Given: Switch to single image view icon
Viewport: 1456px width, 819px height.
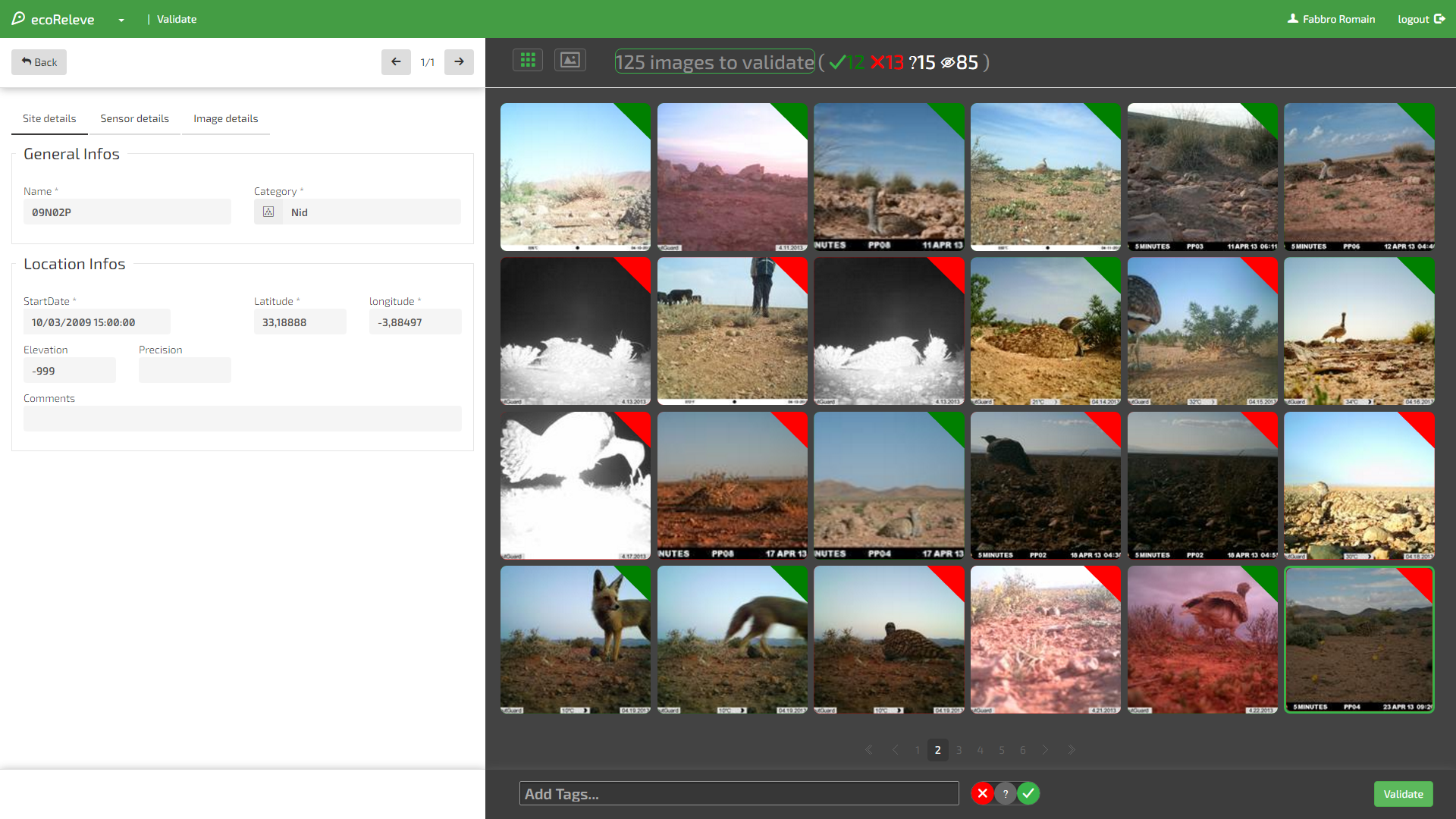Looking at the screenshot, I should (570, 60).
